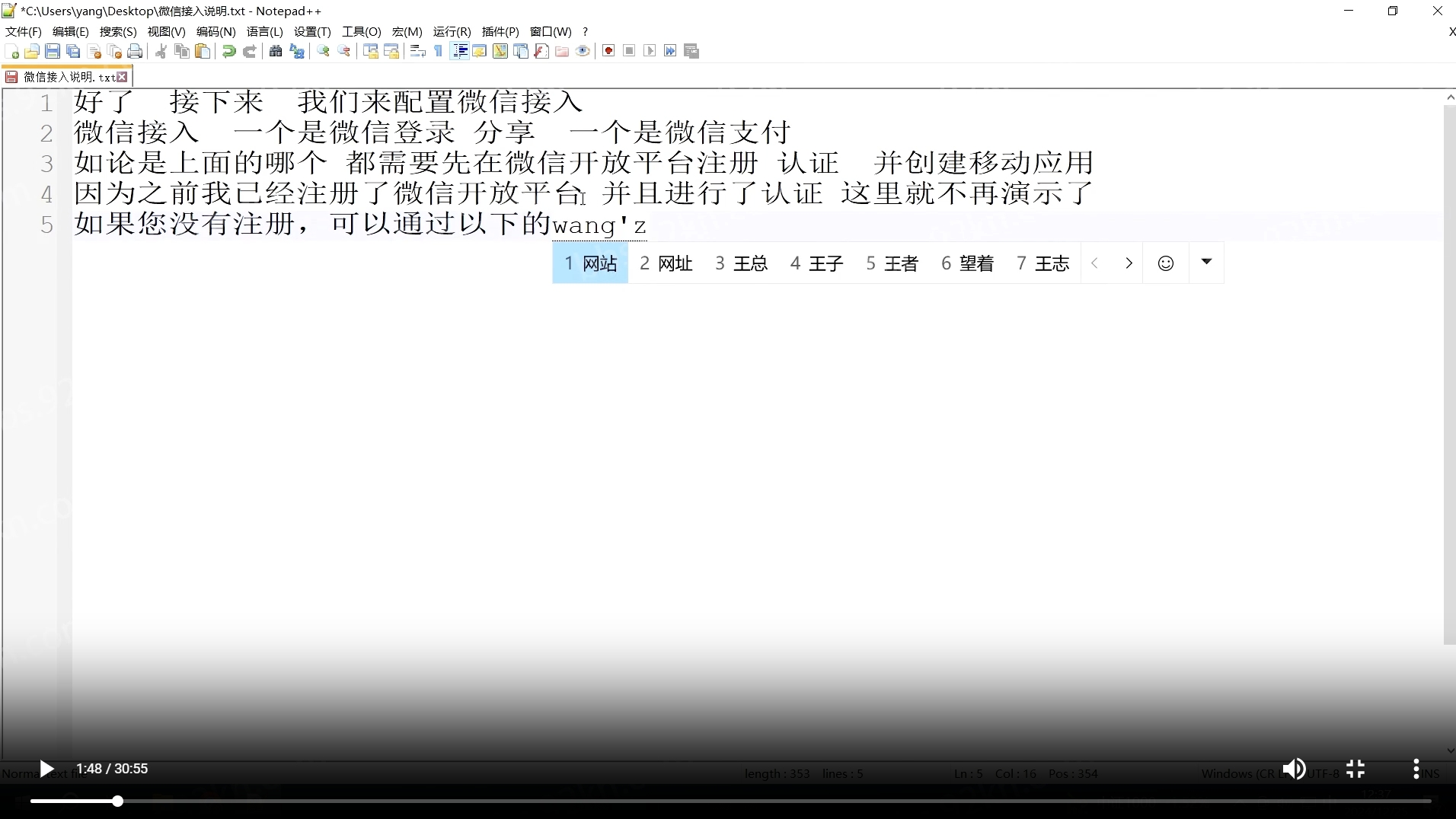1456x819 pixels.
Task: Click the Define Language folder icon
Action: pyautogui.click(x=480, y=51)
